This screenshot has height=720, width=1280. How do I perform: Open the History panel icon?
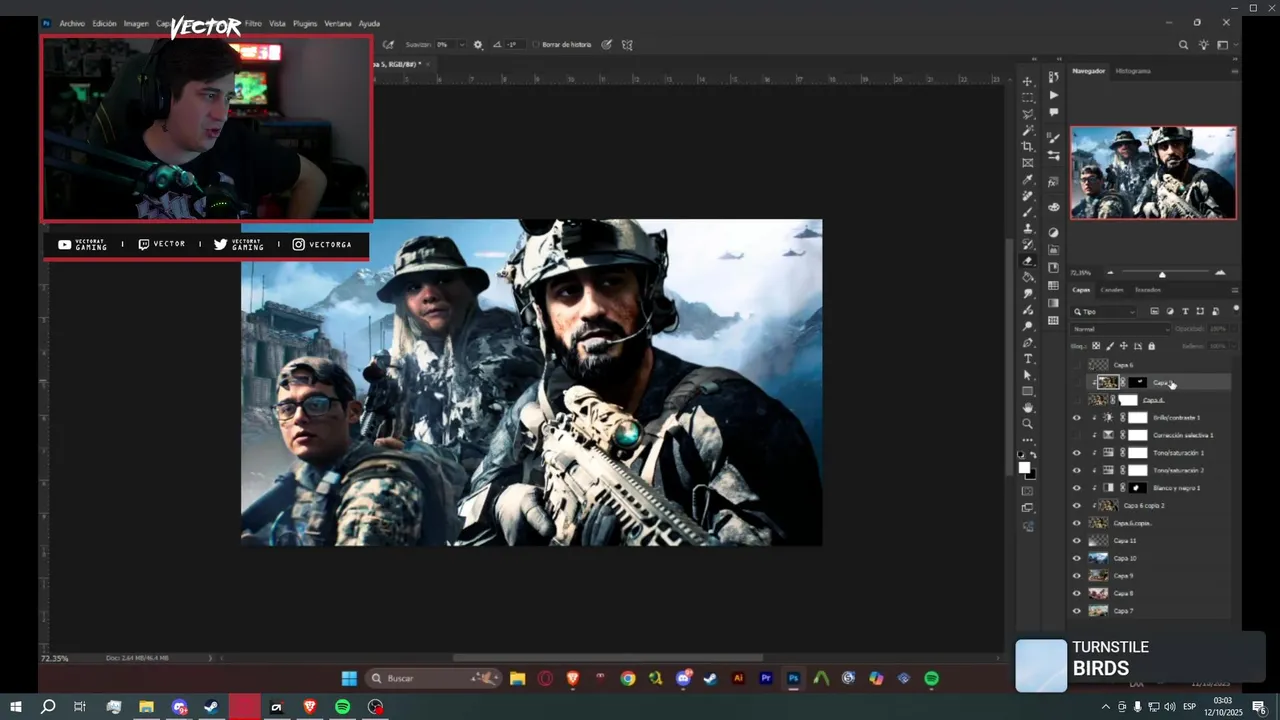click(1053, 78)
